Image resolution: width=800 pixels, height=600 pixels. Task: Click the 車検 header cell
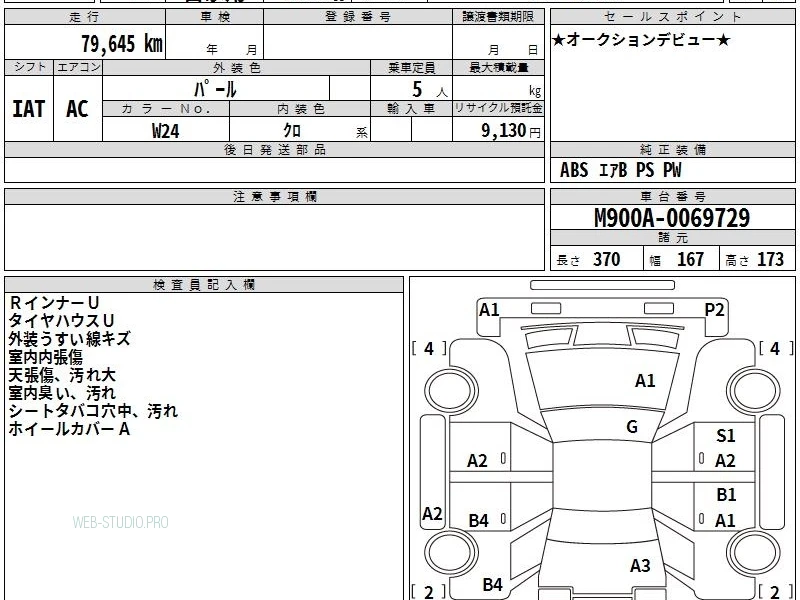pyautogui.click(x=215, y=17)
